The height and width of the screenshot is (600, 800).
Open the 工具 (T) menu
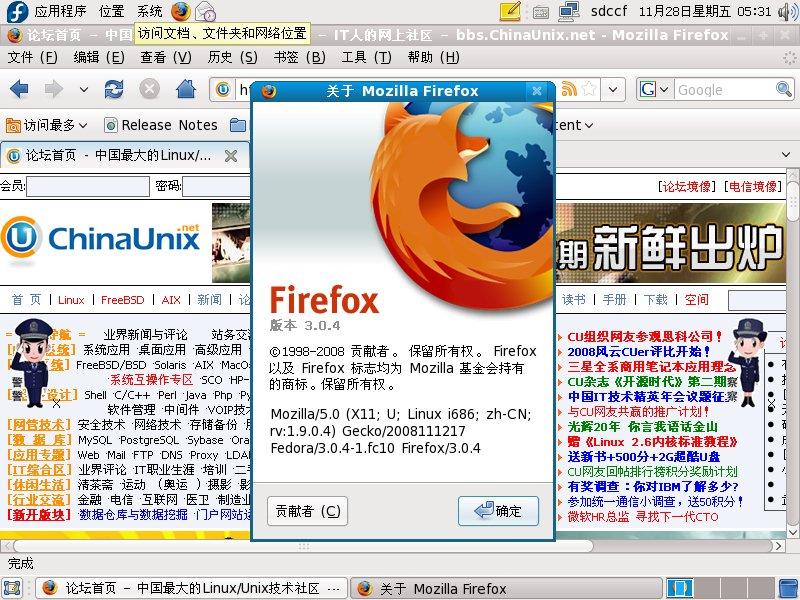tap(366, 57)
